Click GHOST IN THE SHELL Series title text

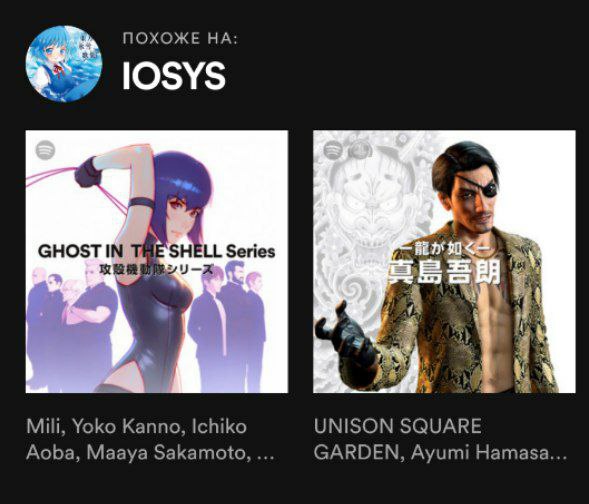(x=157, y=251)
